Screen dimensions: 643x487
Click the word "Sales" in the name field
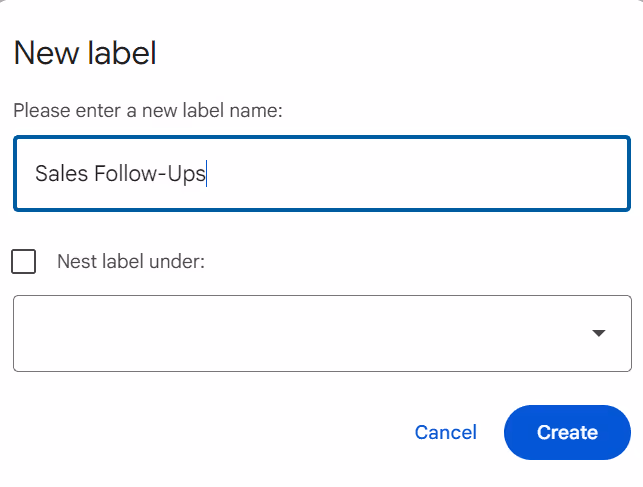61,174
